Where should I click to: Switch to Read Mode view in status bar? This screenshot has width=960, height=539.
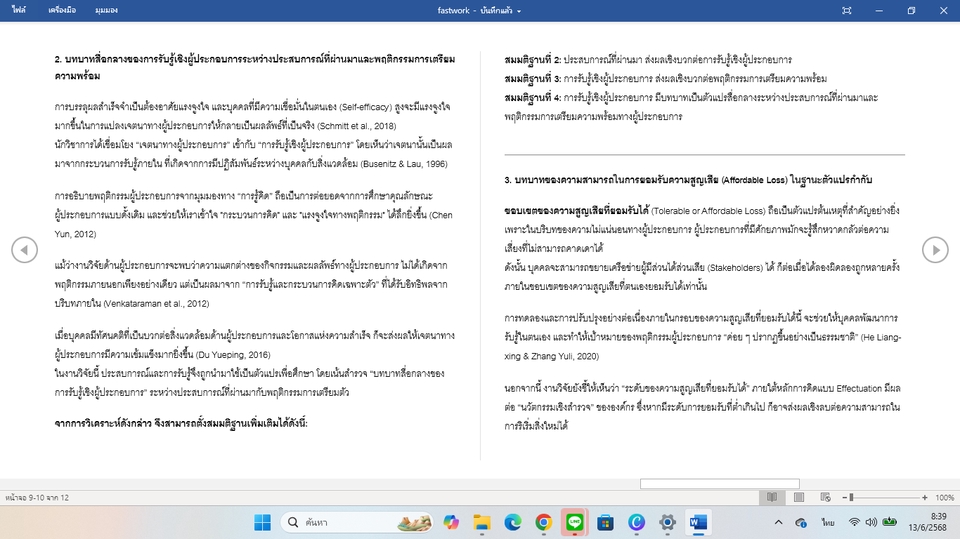tap(771, 497)
